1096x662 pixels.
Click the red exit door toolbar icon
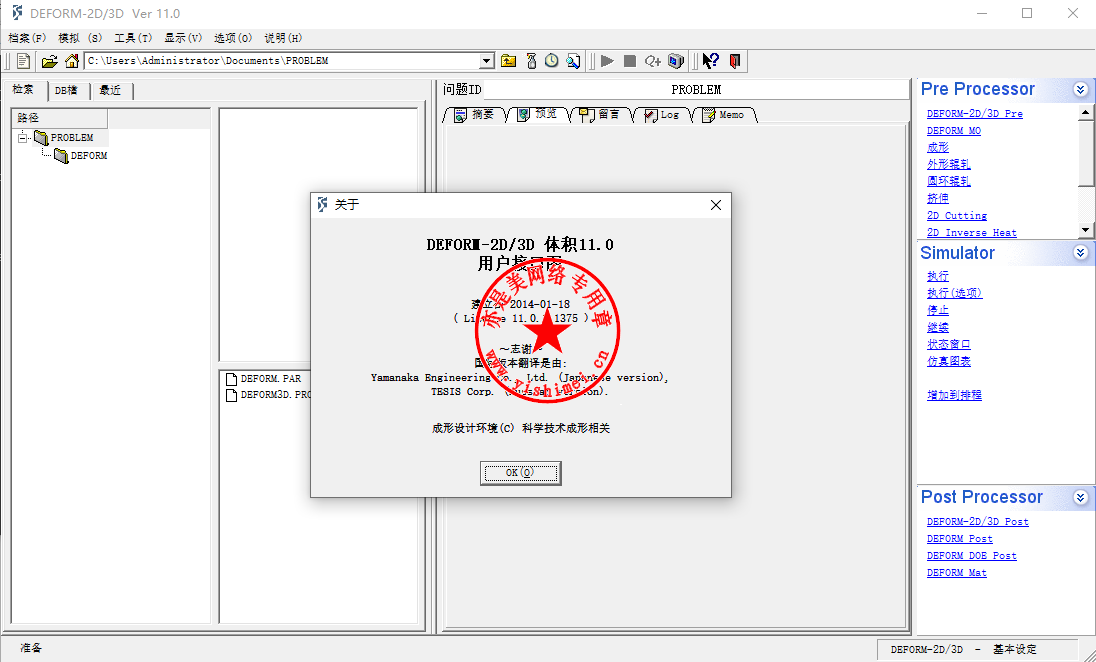coord(735,61)
